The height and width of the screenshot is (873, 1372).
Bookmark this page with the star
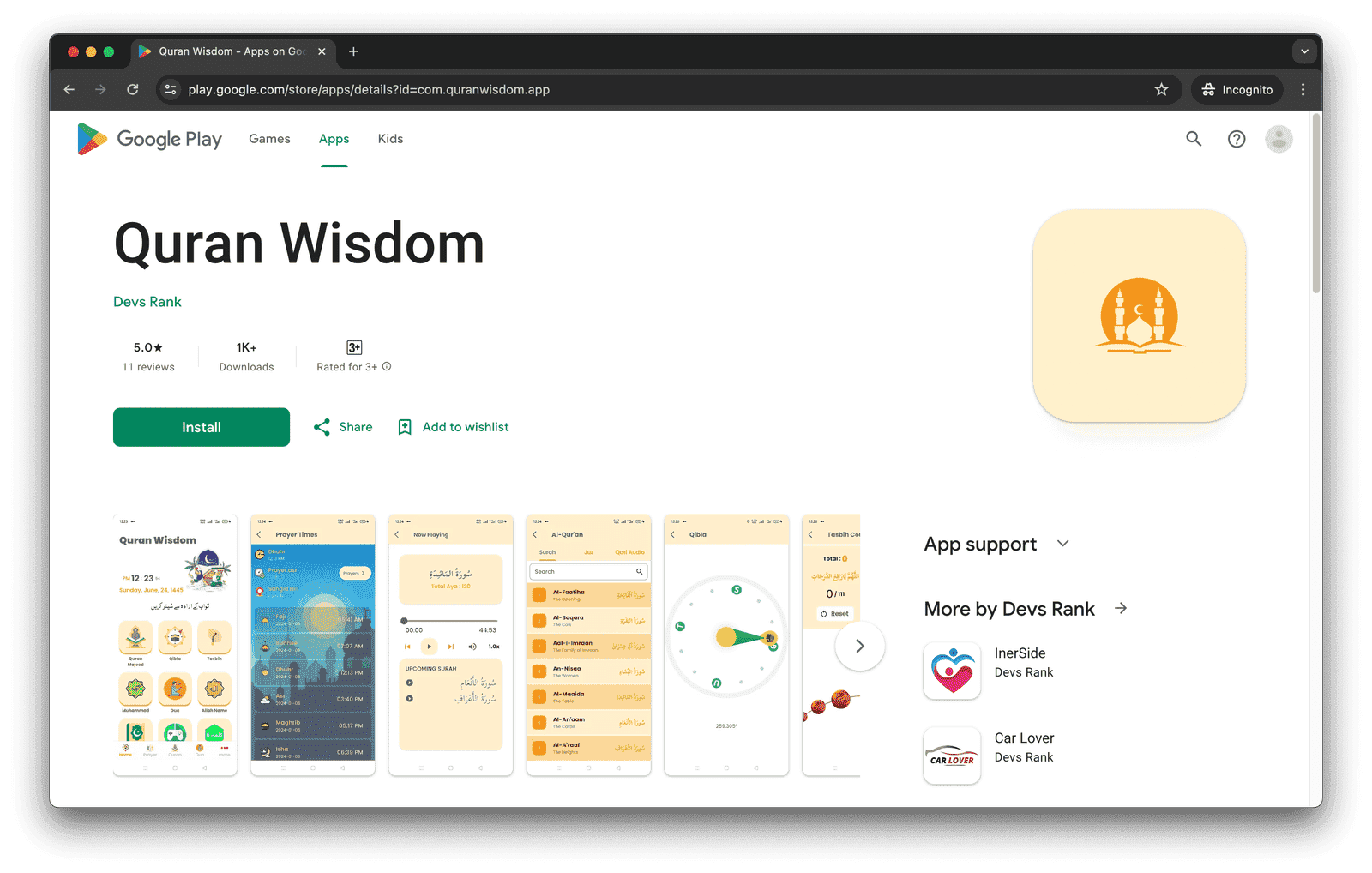pos(1161,89)
